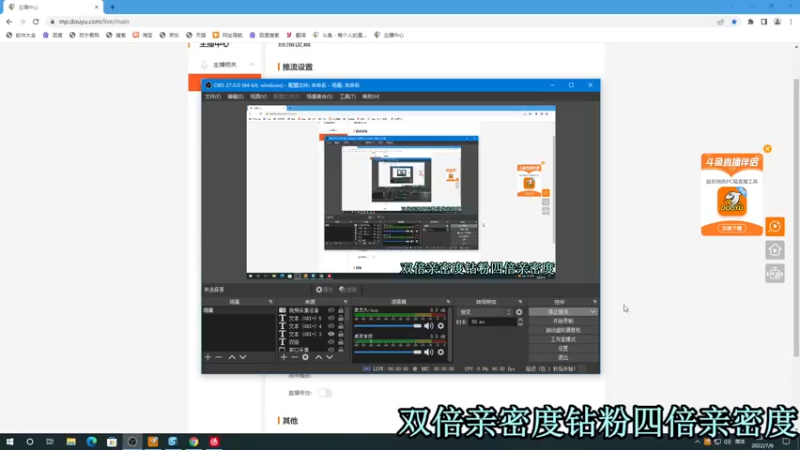Open the fade transition type dropdown
The height and width of the screenshot is (450, 800).
pyautogui.click(x=485, y=312)
